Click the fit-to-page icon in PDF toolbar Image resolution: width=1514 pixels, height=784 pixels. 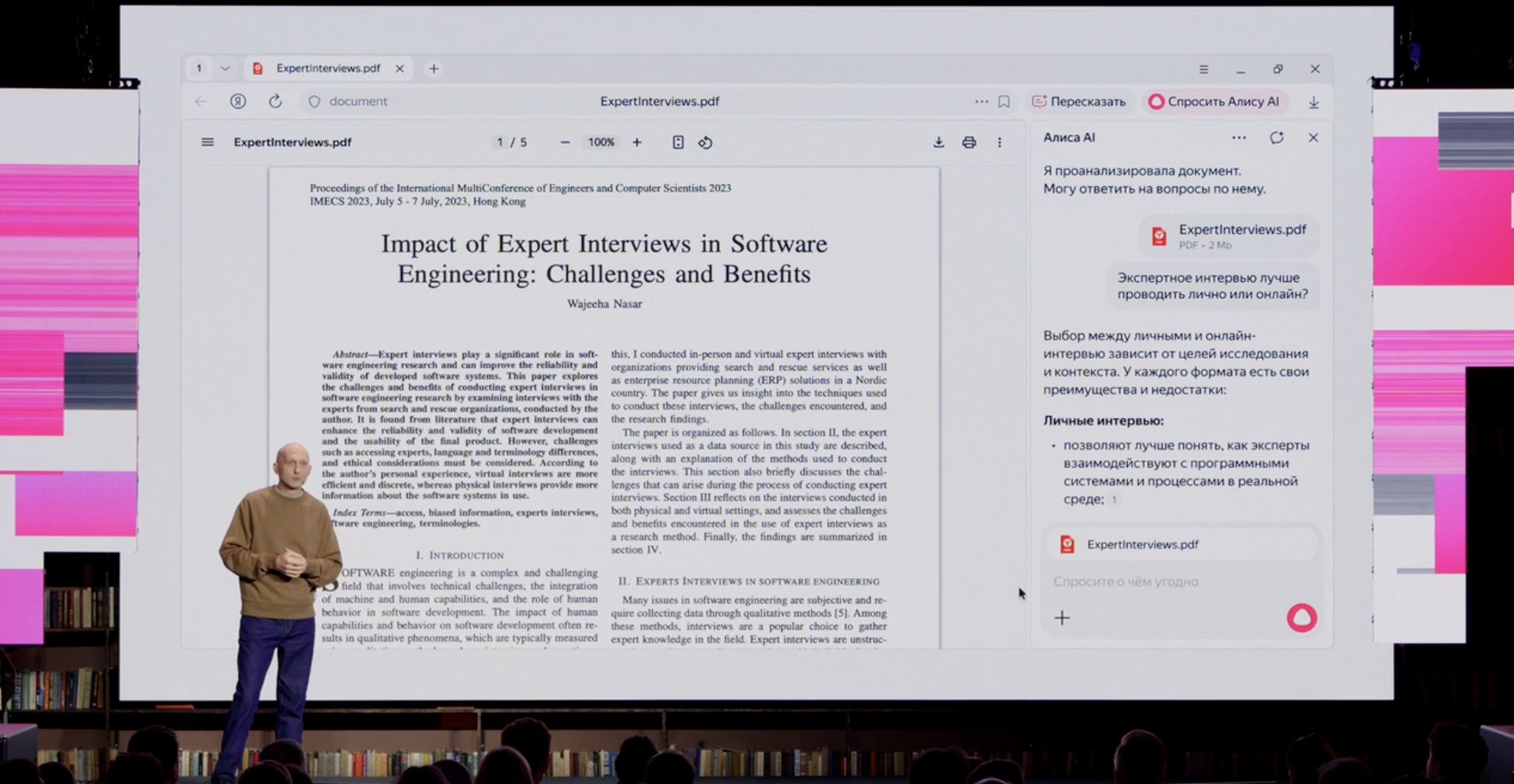tap(678, 142)
